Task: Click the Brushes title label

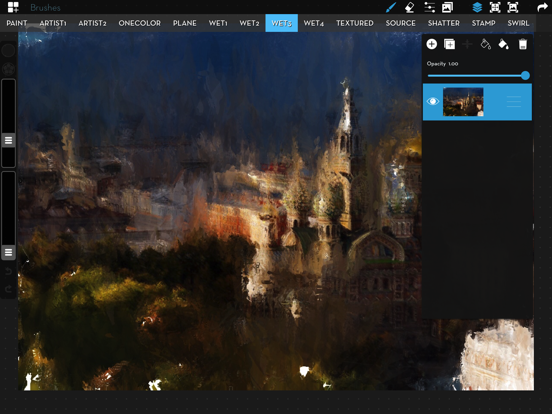Action: (45, 7)
